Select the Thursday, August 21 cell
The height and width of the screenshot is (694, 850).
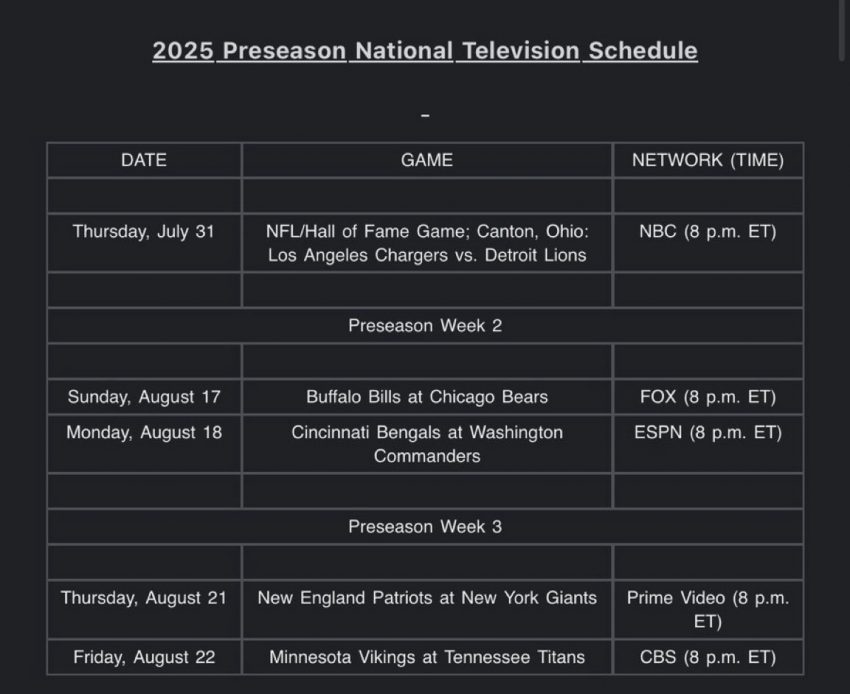coord(144,598)
